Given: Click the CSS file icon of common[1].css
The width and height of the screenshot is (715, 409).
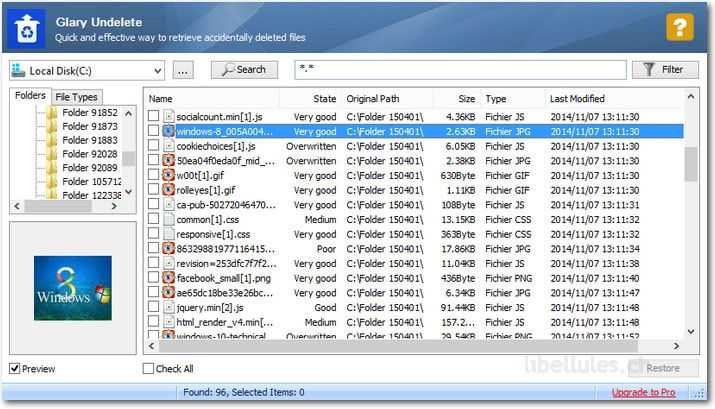Looking at the screenshot, I should [x=169, y=219].
